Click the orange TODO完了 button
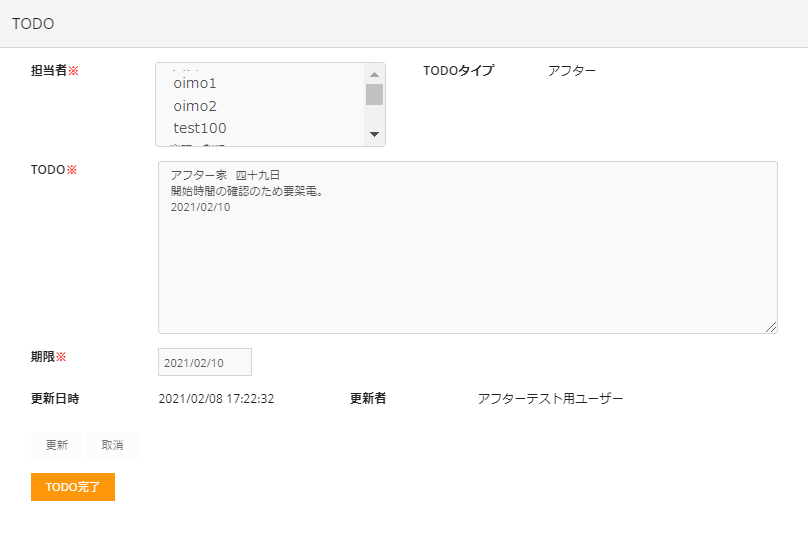 73,487
